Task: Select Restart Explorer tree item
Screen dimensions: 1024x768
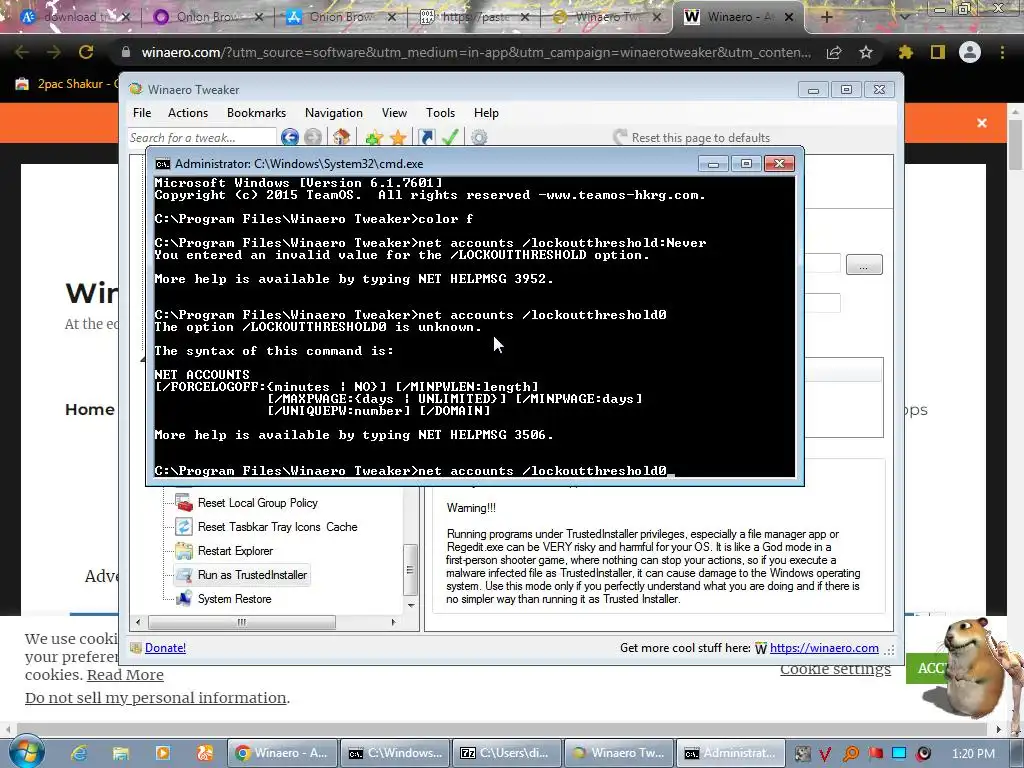Action: pos(235,551)
